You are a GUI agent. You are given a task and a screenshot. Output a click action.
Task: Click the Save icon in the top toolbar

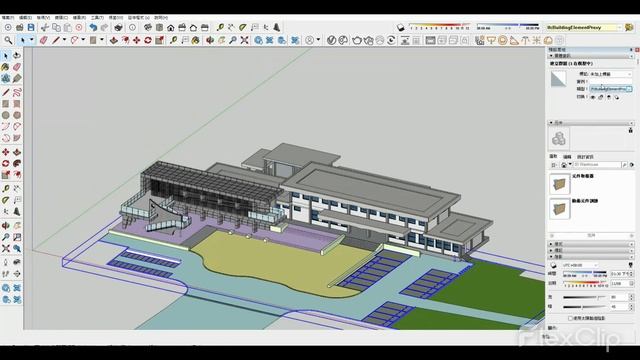click(x=31, y=27)
